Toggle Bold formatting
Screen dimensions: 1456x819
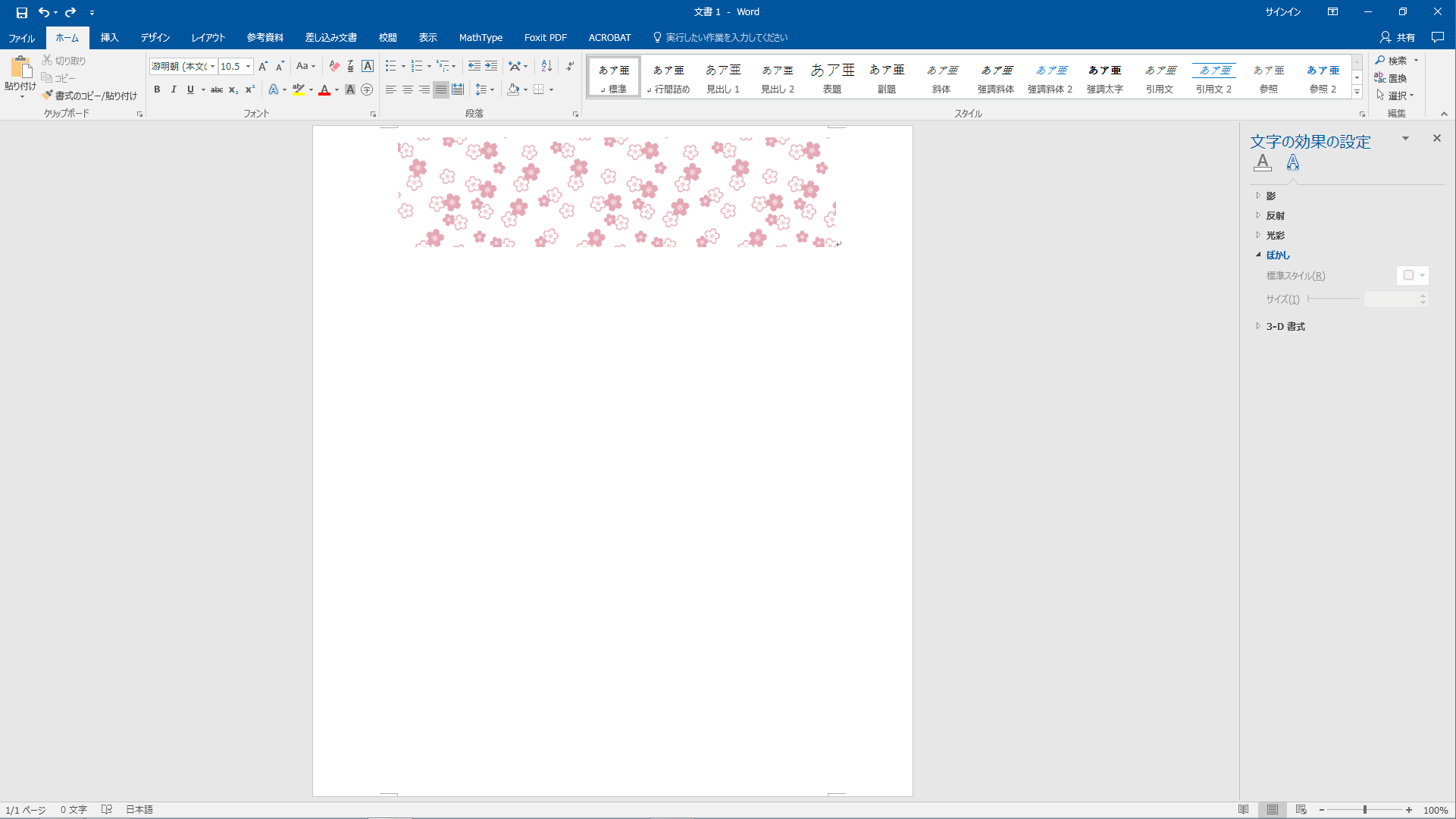pos(157,89)
